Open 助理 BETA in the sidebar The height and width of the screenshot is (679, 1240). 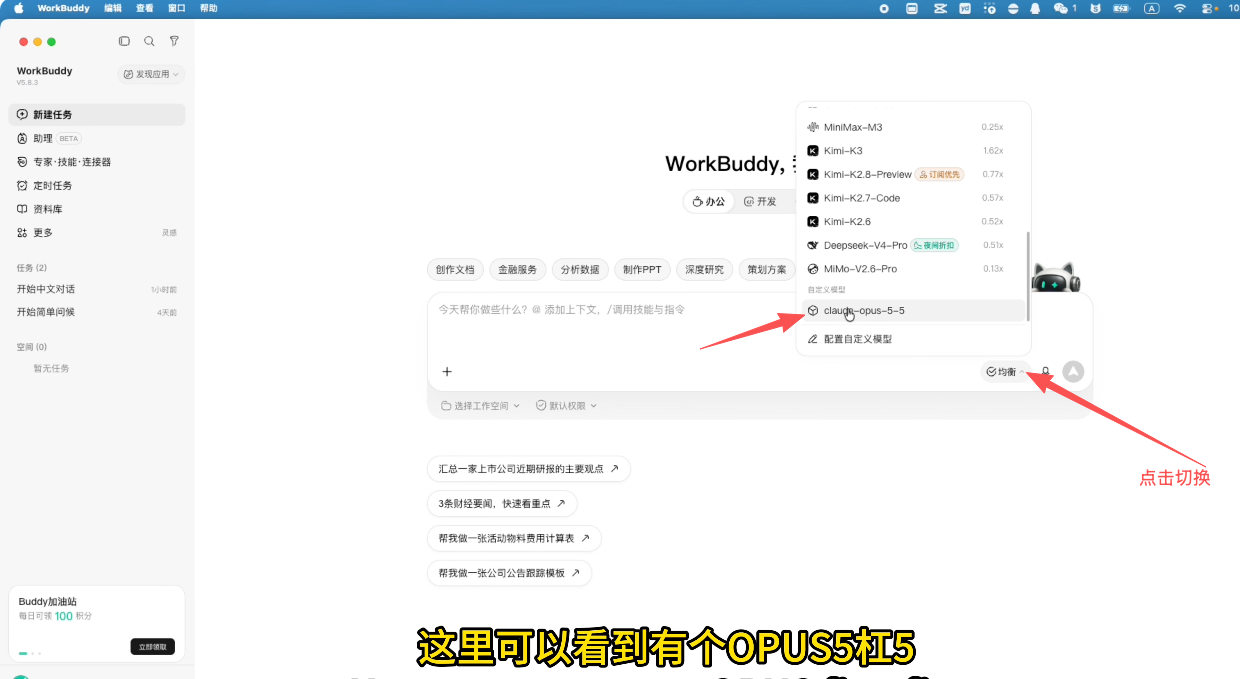(x=97, y=138)
